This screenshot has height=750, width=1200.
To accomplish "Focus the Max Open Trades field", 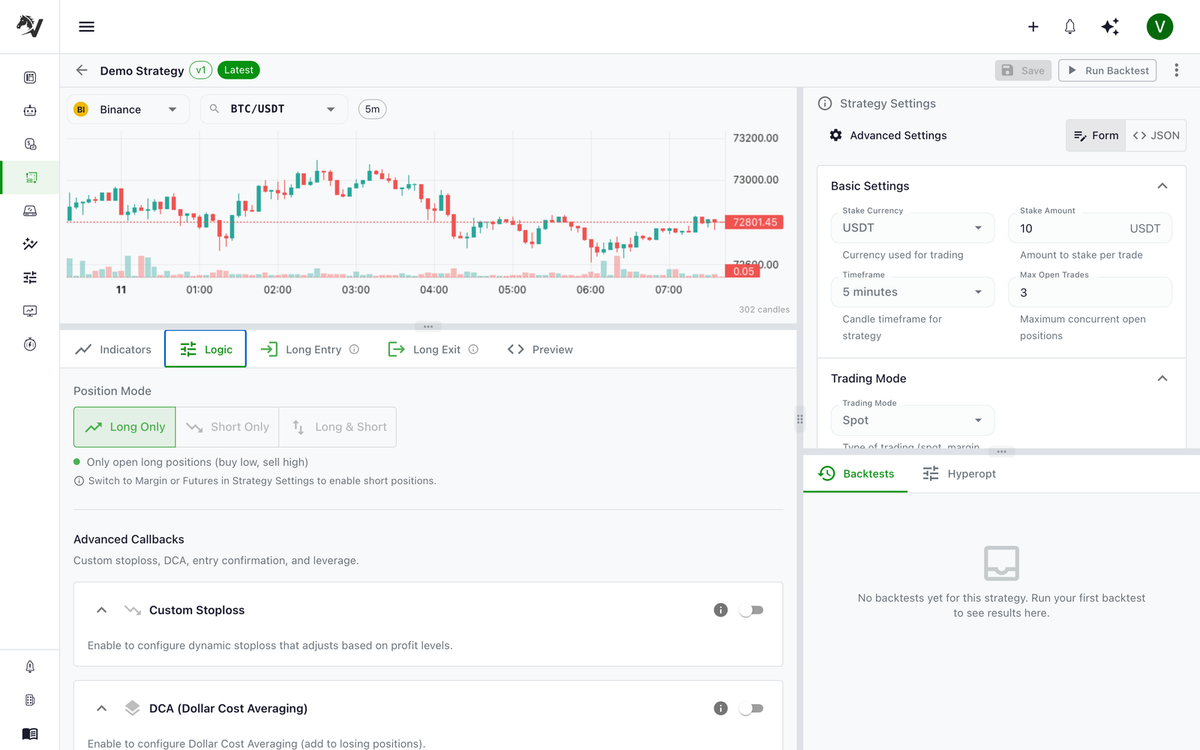I will [1090, 292].
